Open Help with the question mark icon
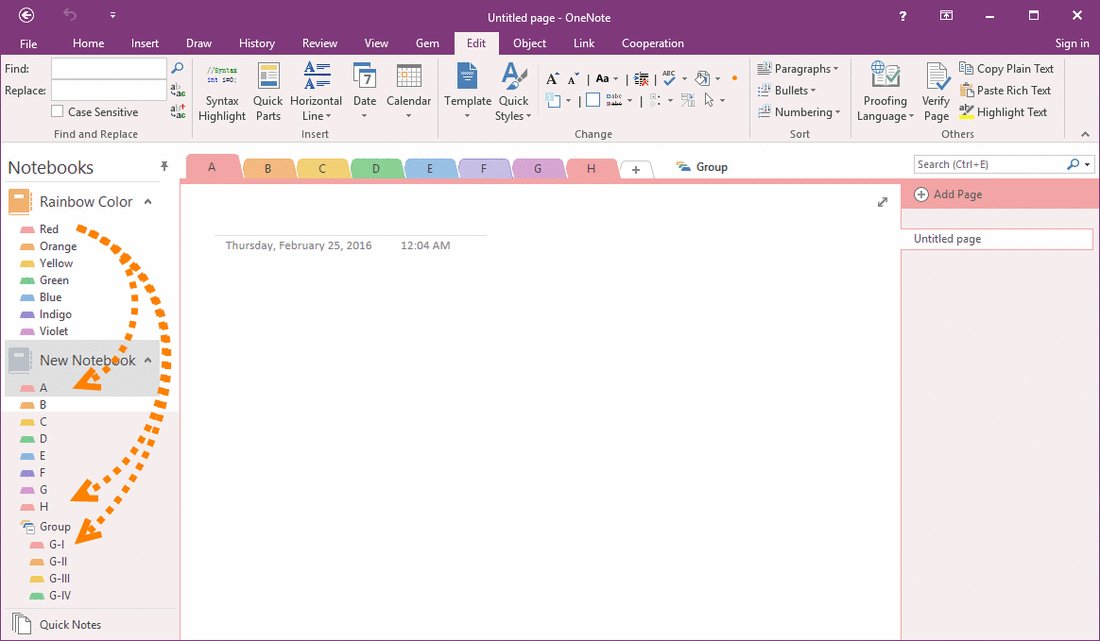This screenshot has width=1100, height=641. [x=902, y=16]
